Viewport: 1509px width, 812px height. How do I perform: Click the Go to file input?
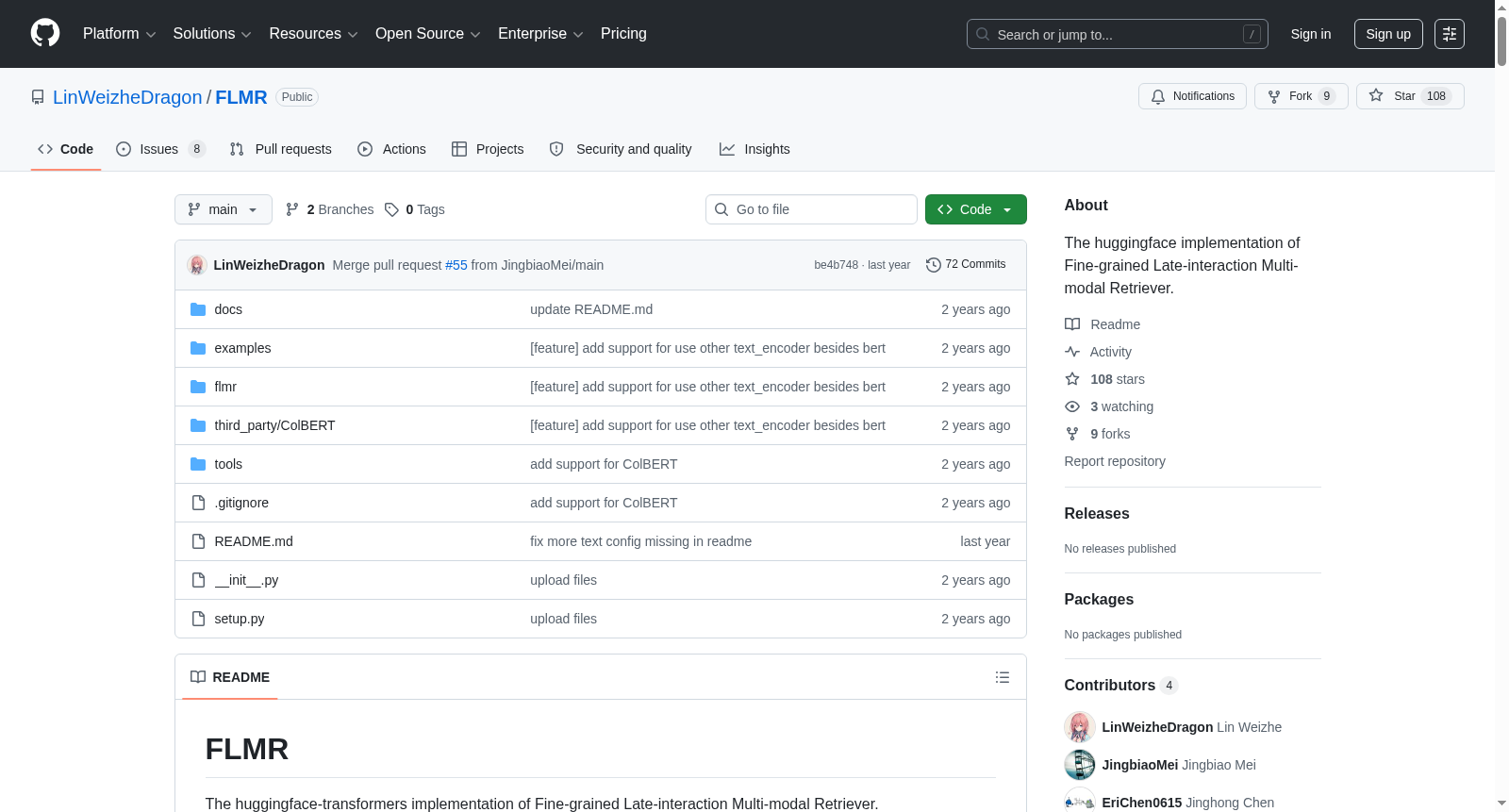coord(811,209)
